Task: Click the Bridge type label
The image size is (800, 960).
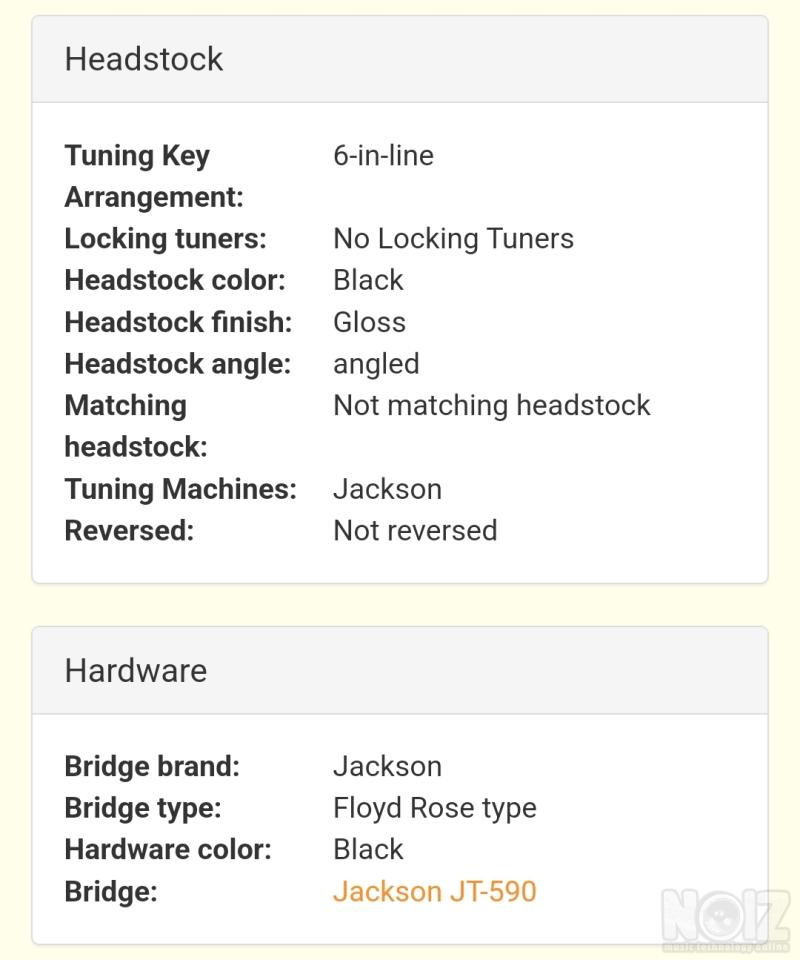Action: (x=143, y=808)
